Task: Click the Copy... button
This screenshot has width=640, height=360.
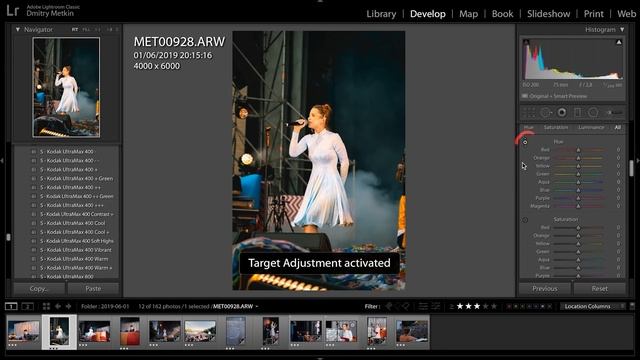Action: [39, 289]
